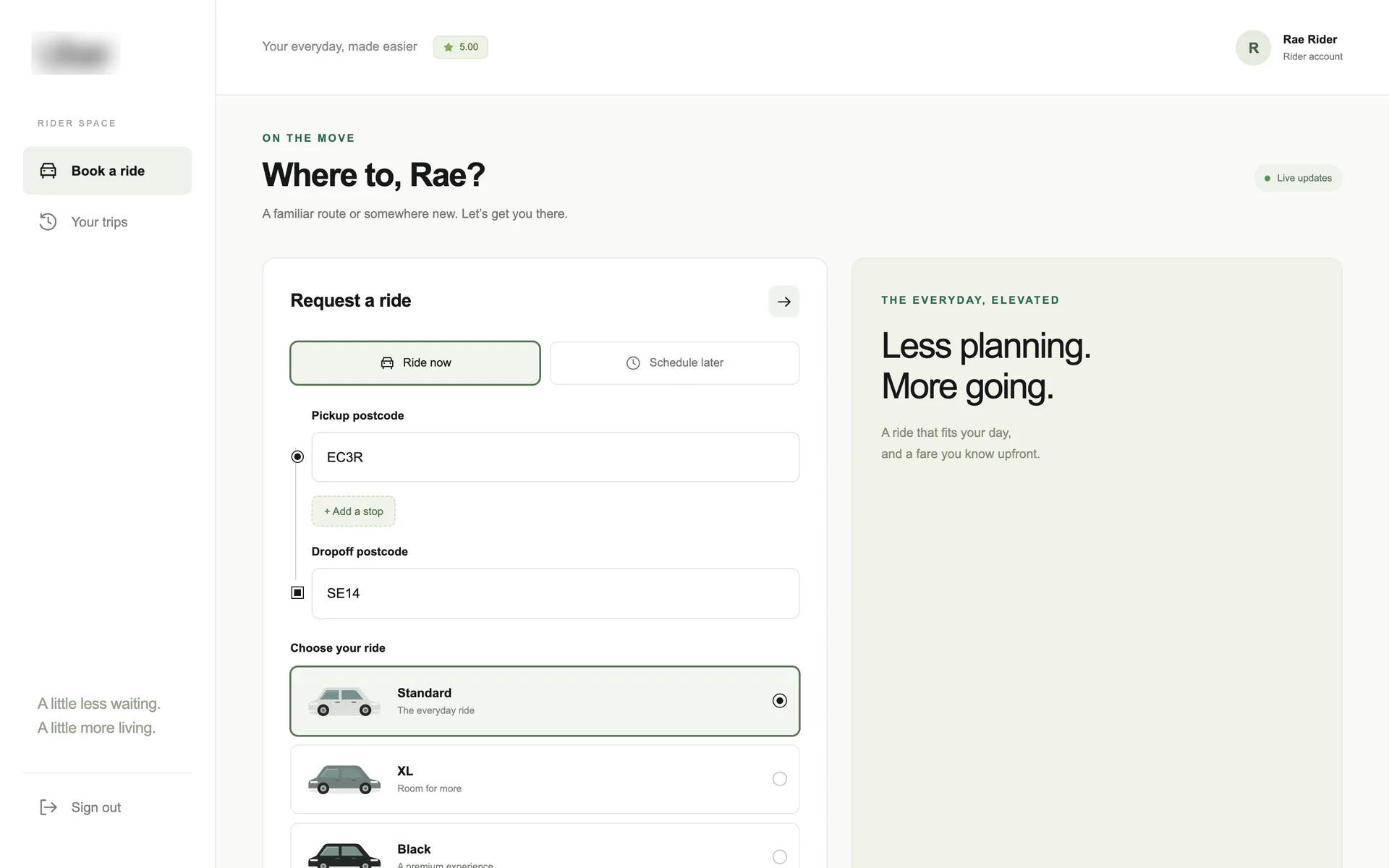Open Book a ride in sidebar

pyautogui.click(x=107, y=171)
